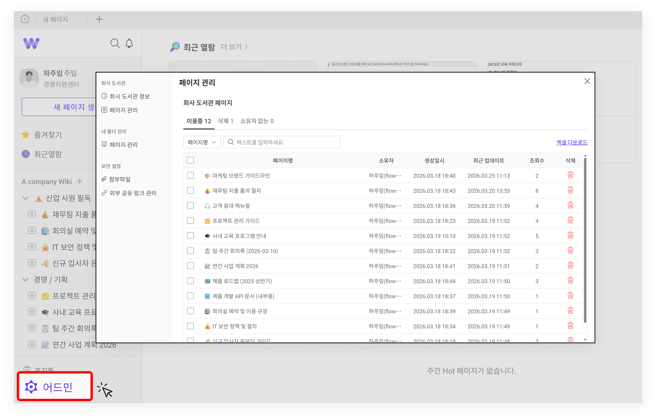Collapse the 경영 / 기획 tree section

(x=26, y=280)
